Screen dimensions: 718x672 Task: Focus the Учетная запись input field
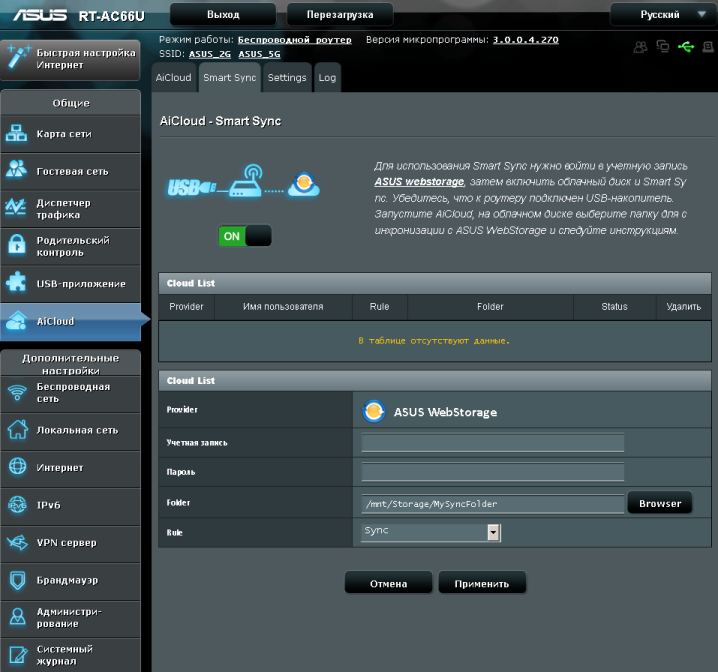tap(493, 443)
